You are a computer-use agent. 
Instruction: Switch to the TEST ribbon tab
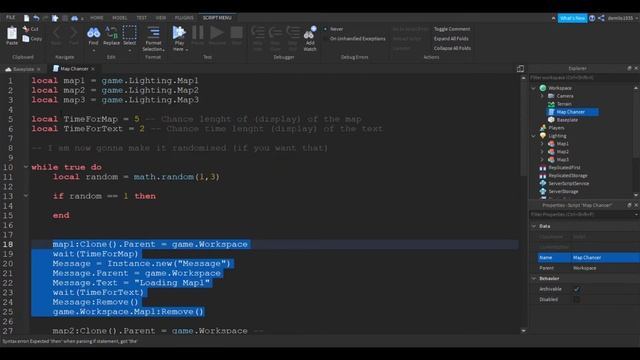pos(142,18)
